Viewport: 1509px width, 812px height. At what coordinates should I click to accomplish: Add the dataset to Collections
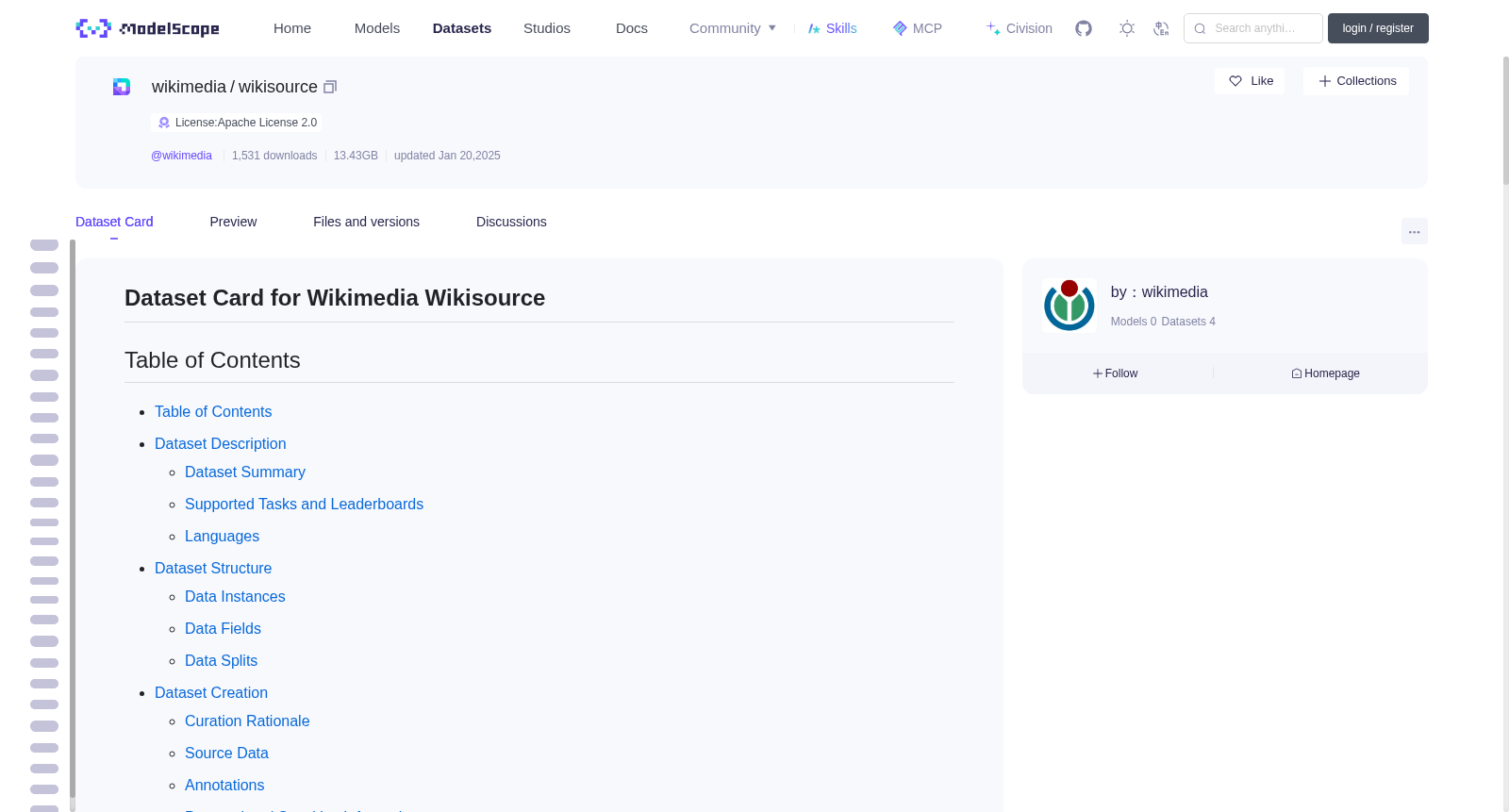click(1356, 81)
